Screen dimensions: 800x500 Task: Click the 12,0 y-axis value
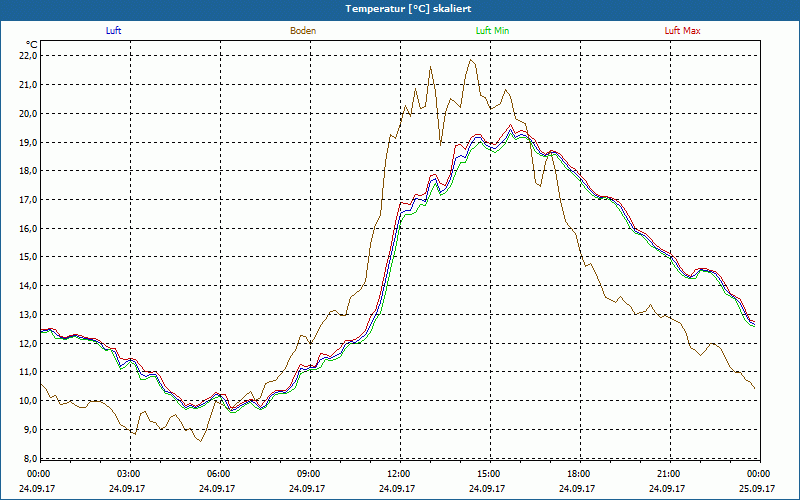point(29,343)
